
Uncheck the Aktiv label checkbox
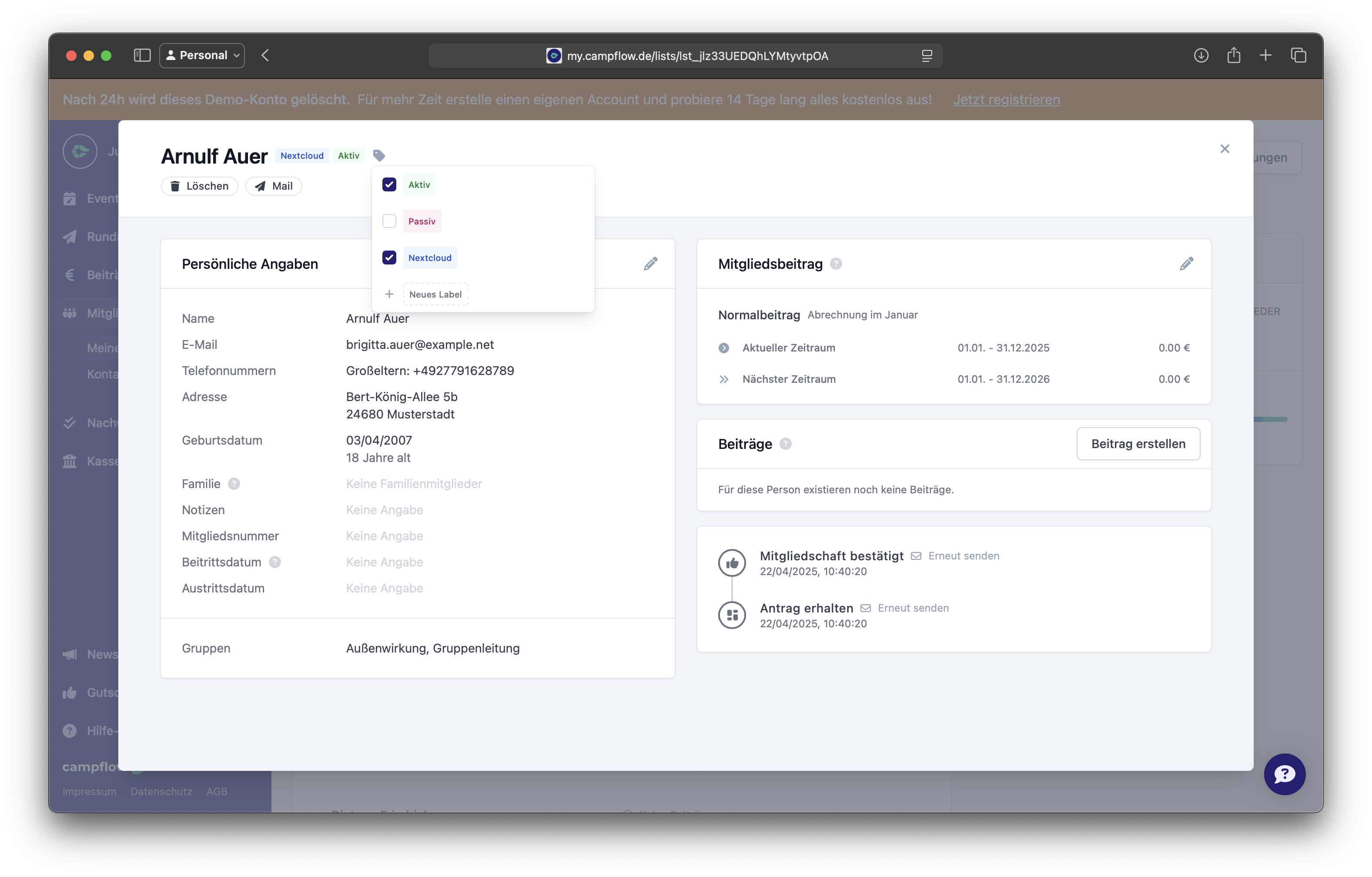(389, 184)
